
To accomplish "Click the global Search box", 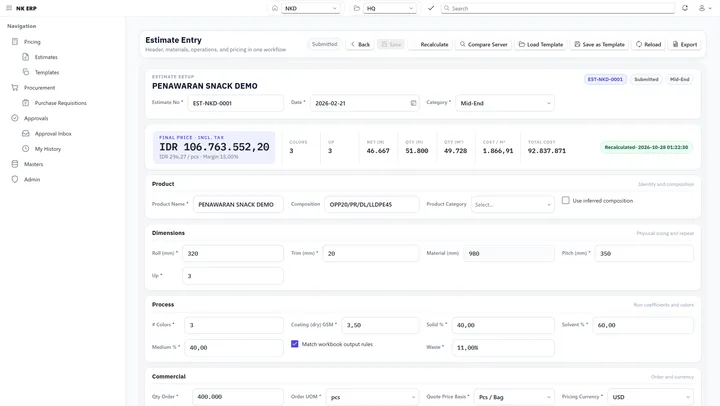I will point(558,8).
